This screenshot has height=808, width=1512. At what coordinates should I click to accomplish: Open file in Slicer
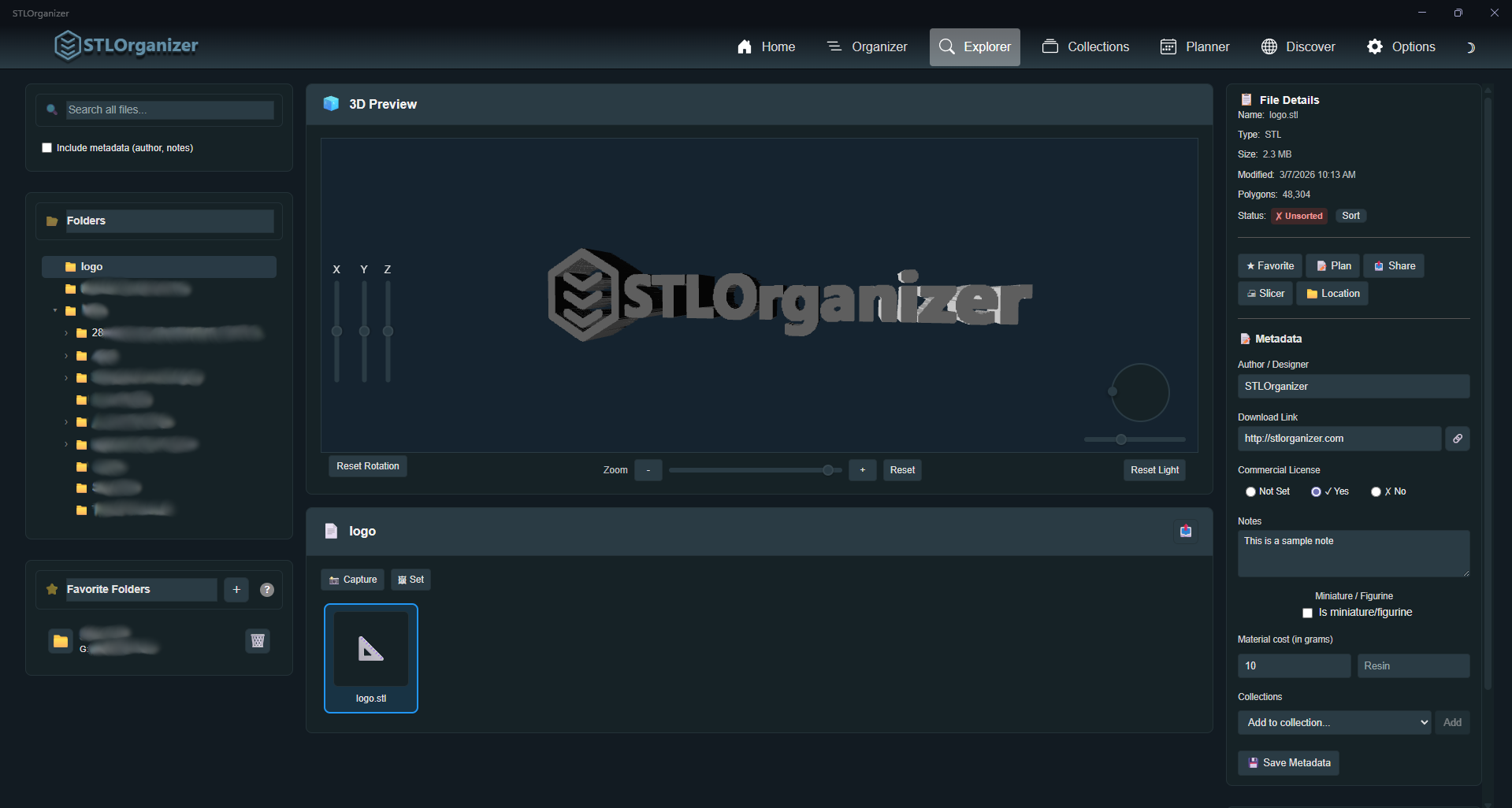[1265, 294]
